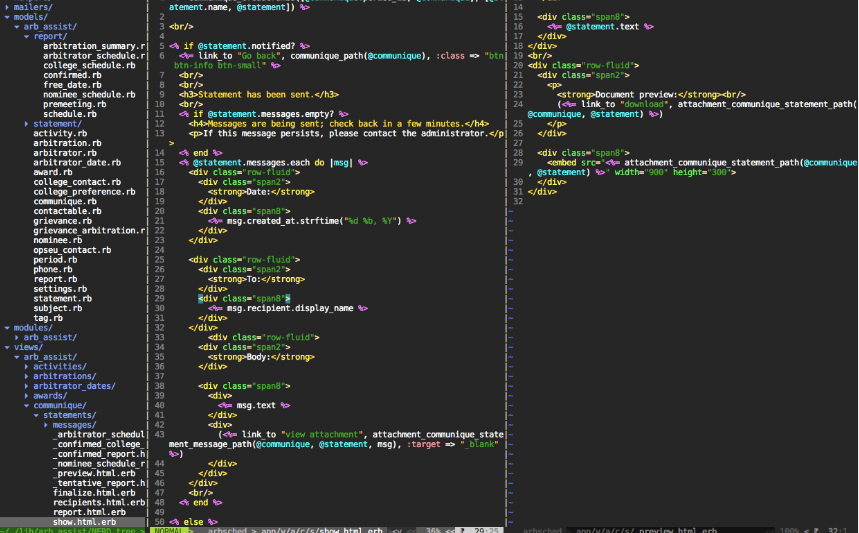Click '<strong>Body:</strong>' on line 35

coord(261,357)
